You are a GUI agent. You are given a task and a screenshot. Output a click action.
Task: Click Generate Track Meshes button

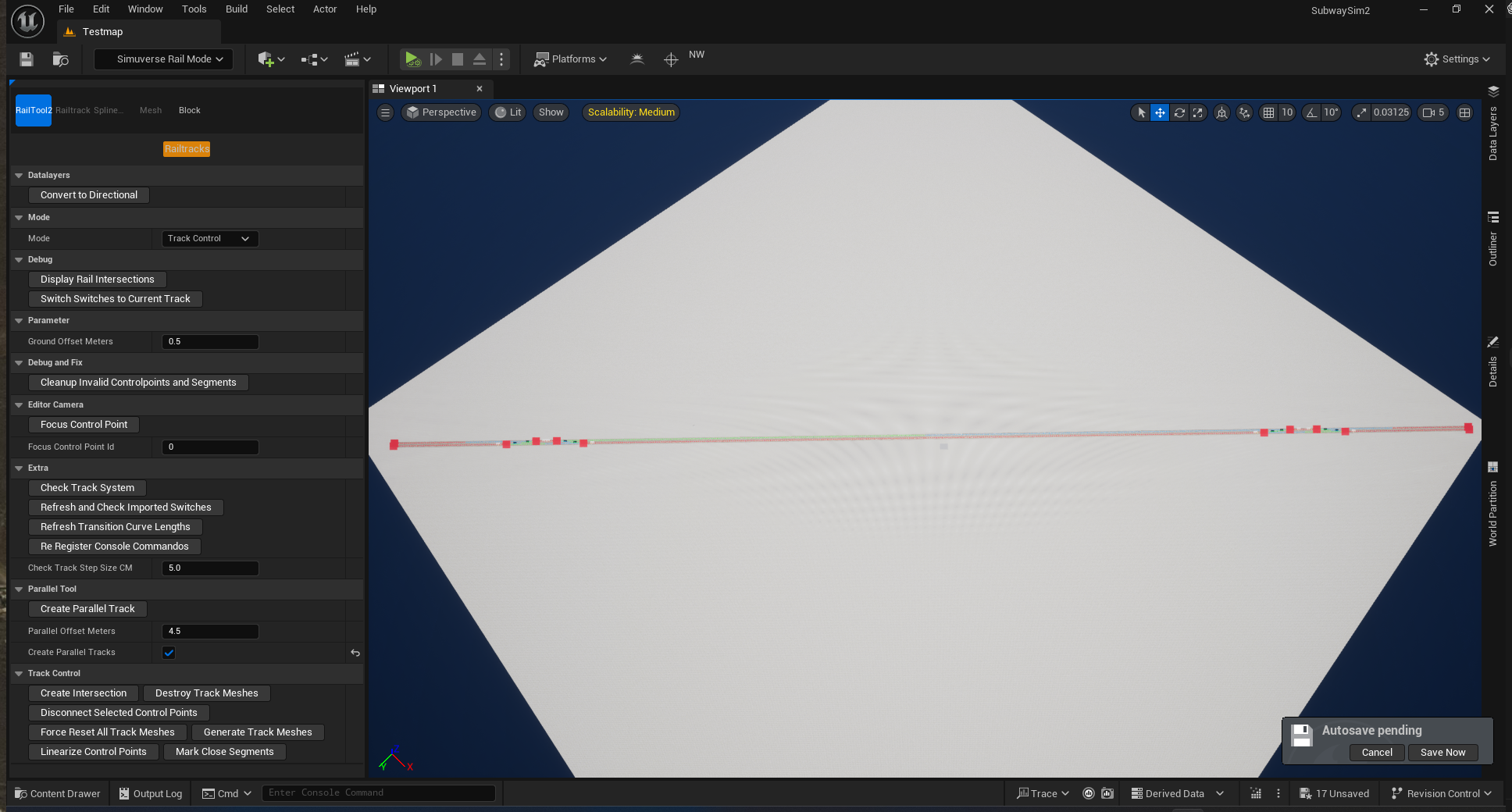point(258,732)
